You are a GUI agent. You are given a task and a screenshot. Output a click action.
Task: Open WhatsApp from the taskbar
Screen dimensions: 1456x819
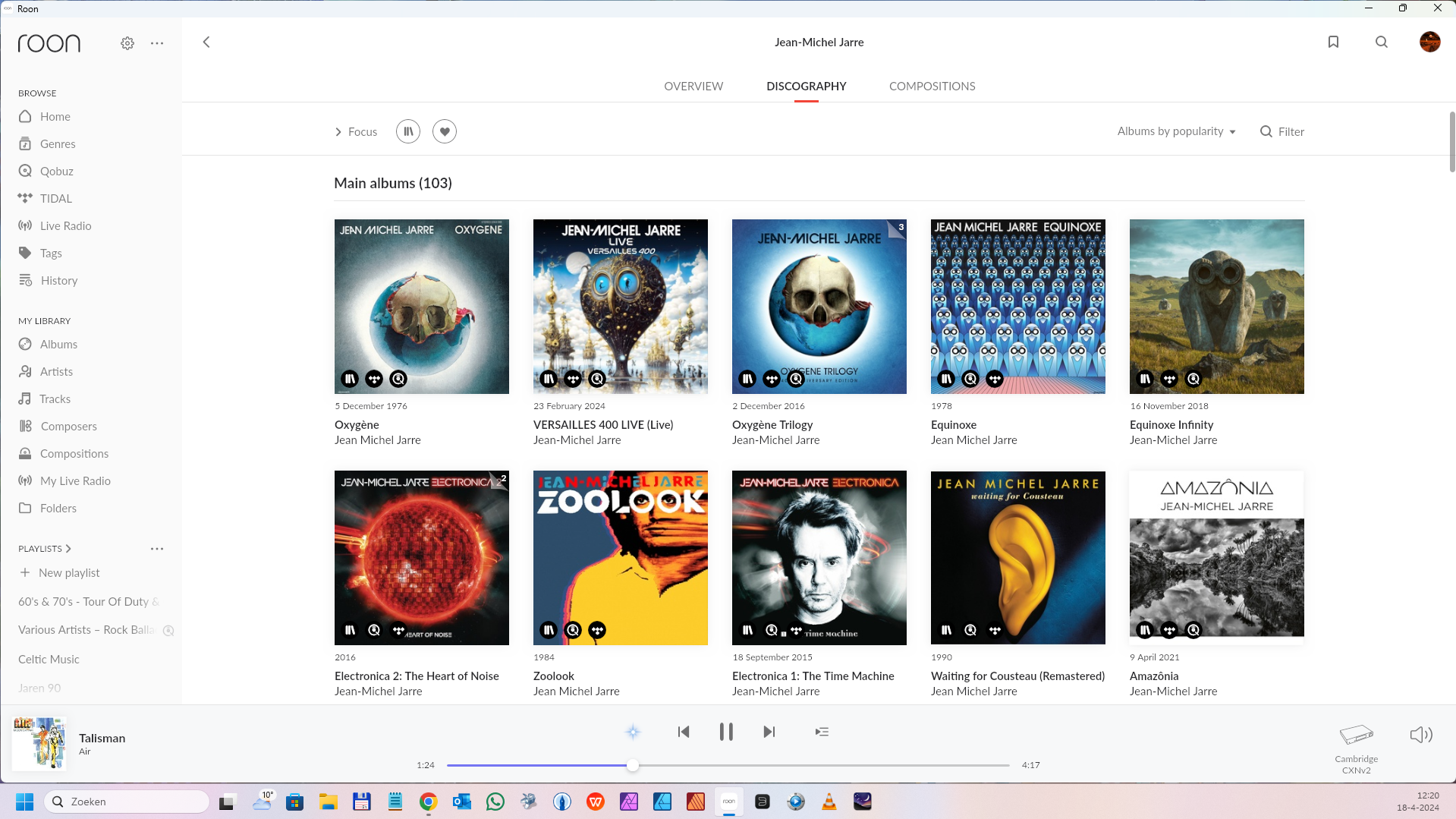click(495, 802)
